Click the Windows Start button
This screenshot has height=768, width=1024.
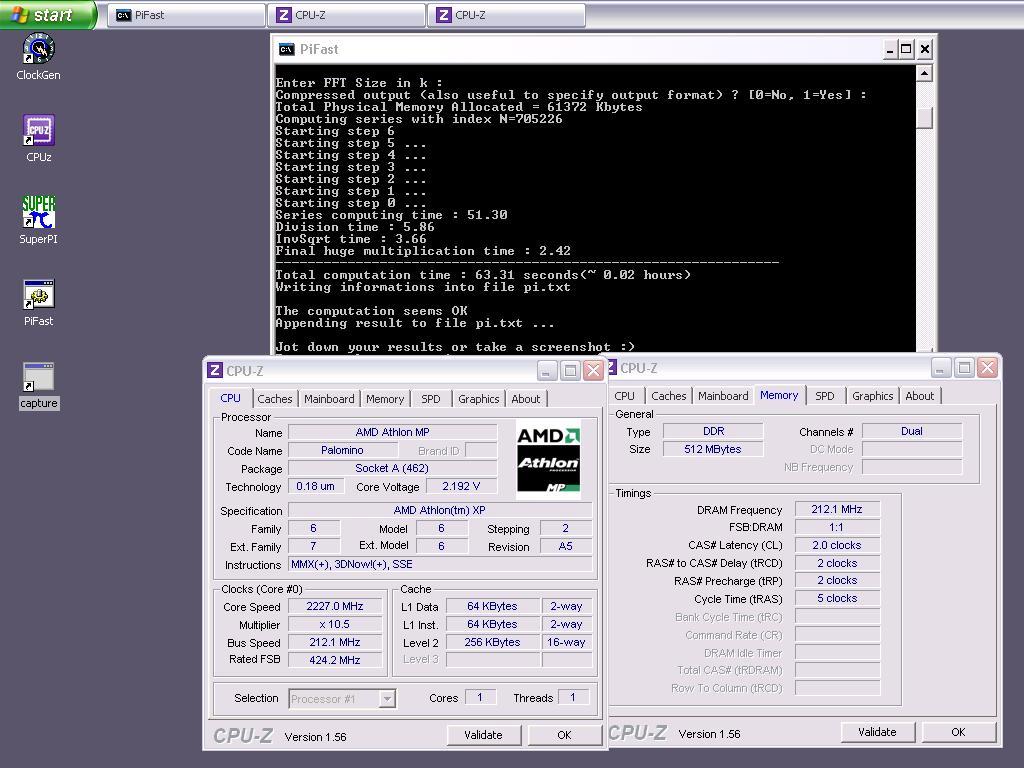click(48, 14)
